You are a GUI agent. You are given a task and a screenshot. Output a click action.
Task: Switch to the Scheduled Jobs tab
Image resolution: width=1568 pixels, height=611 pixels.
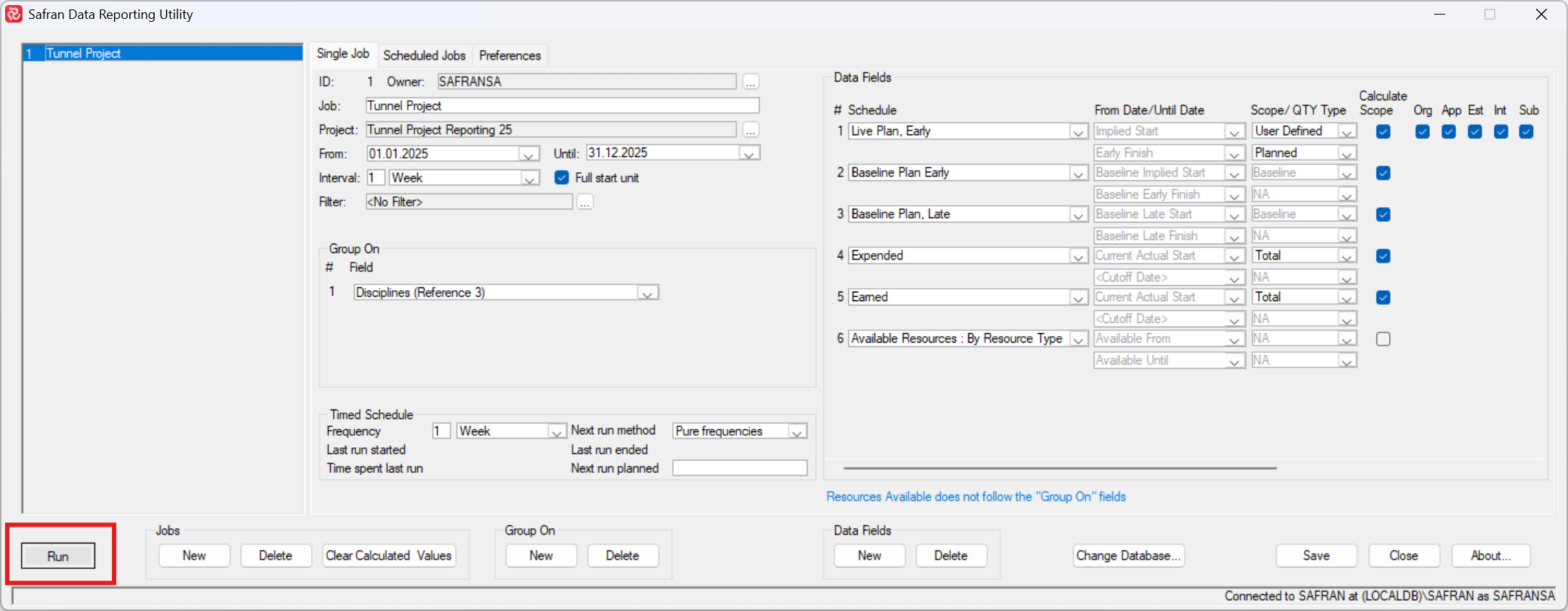tap(425, 55)
